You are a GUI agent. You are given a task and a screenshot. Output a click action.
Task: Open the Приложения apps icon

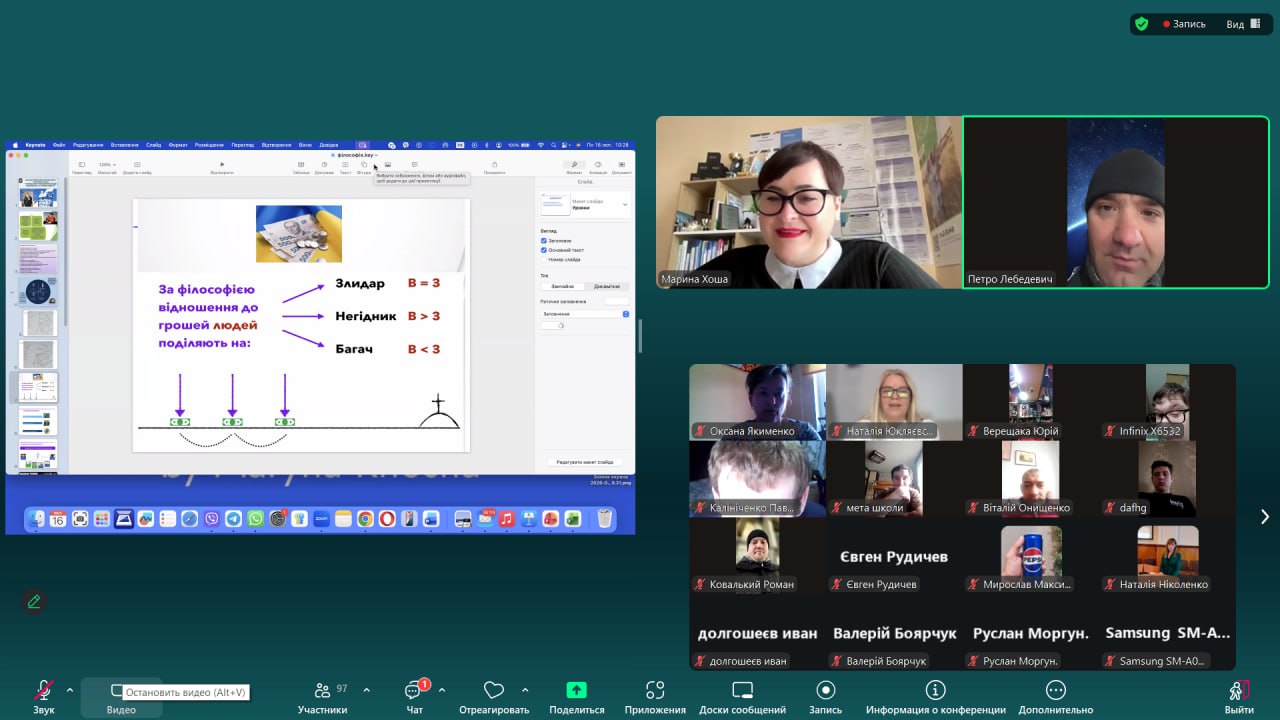(x=655, y=691)
